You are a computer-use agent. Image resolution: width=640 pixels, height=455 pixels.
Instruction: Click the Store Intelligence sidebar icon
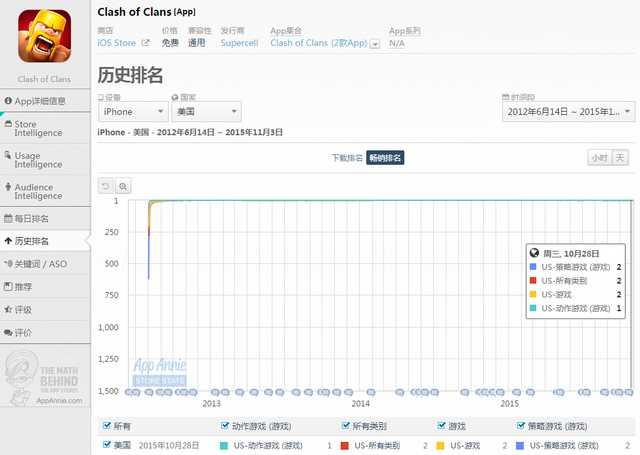pos(8,124)
